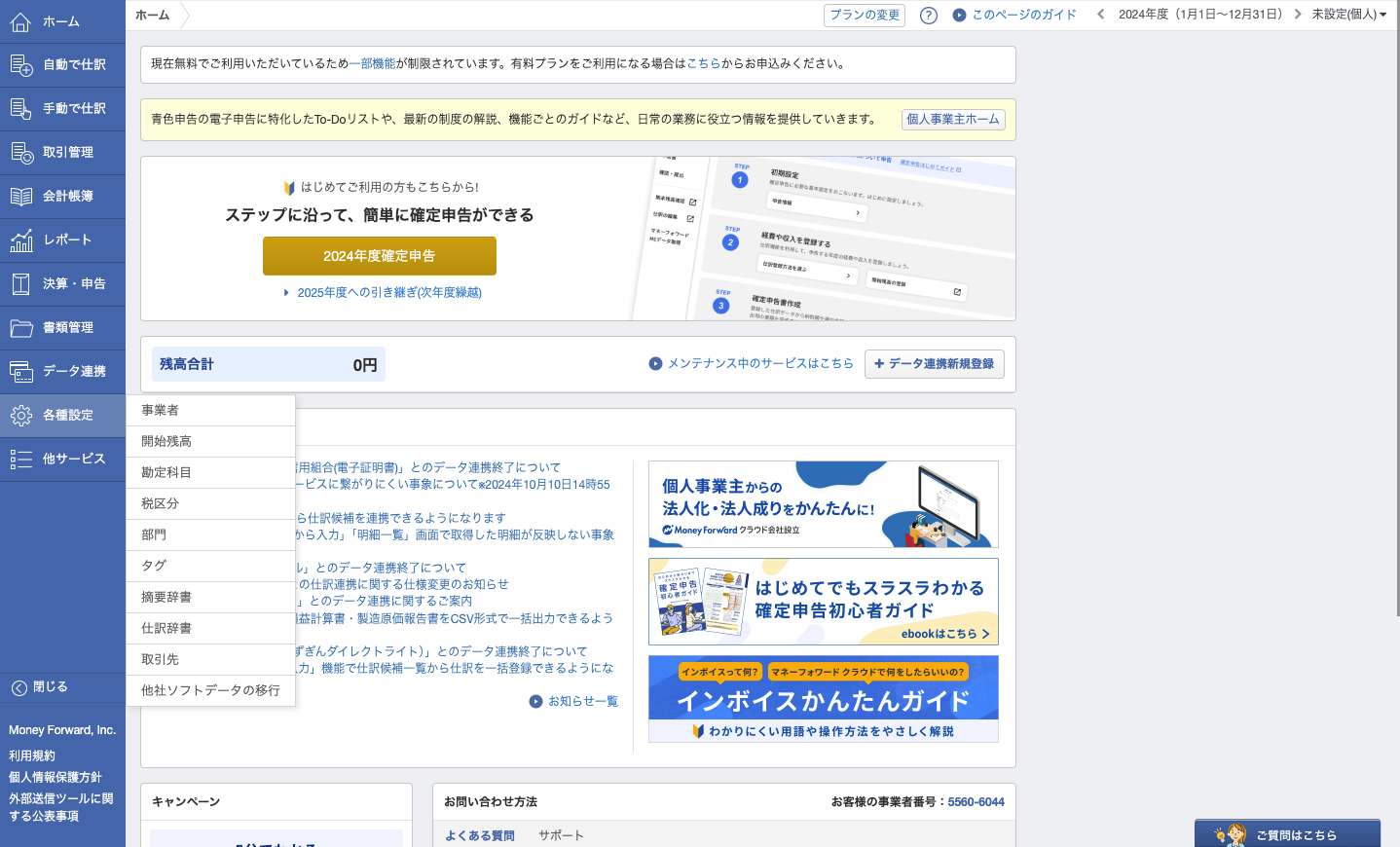Open the インボイスかんたんガイド banner
Image resolution: width=1400 pixels, height=847 pixels.
(824, 699)
